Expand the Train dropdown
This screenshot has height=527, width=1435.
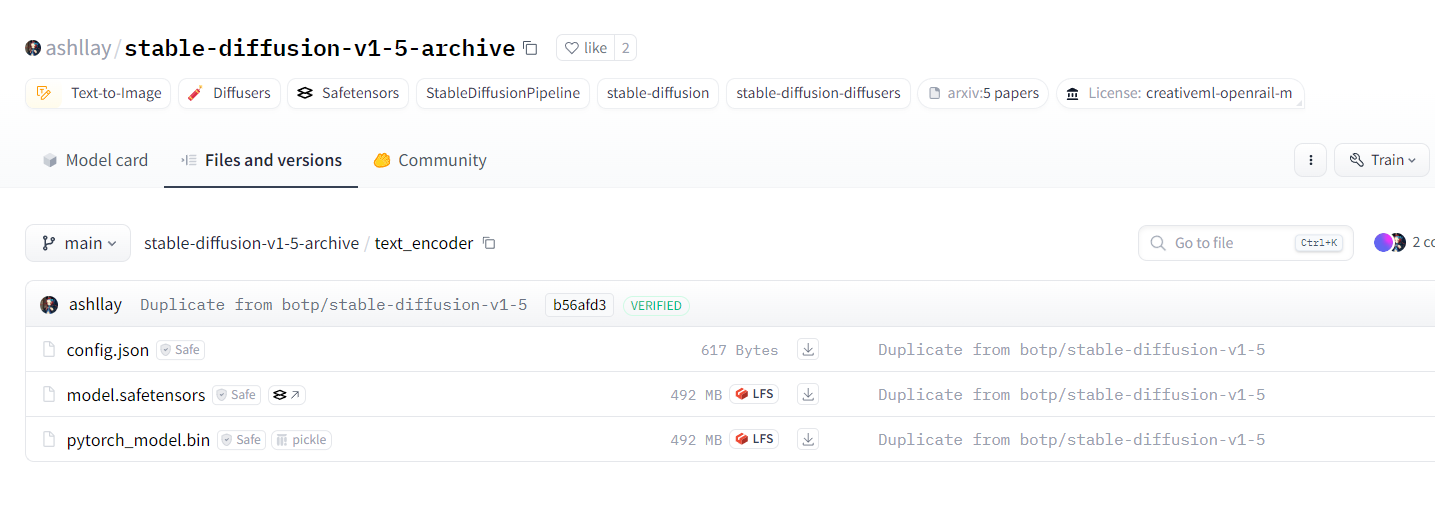(1382, 160)
